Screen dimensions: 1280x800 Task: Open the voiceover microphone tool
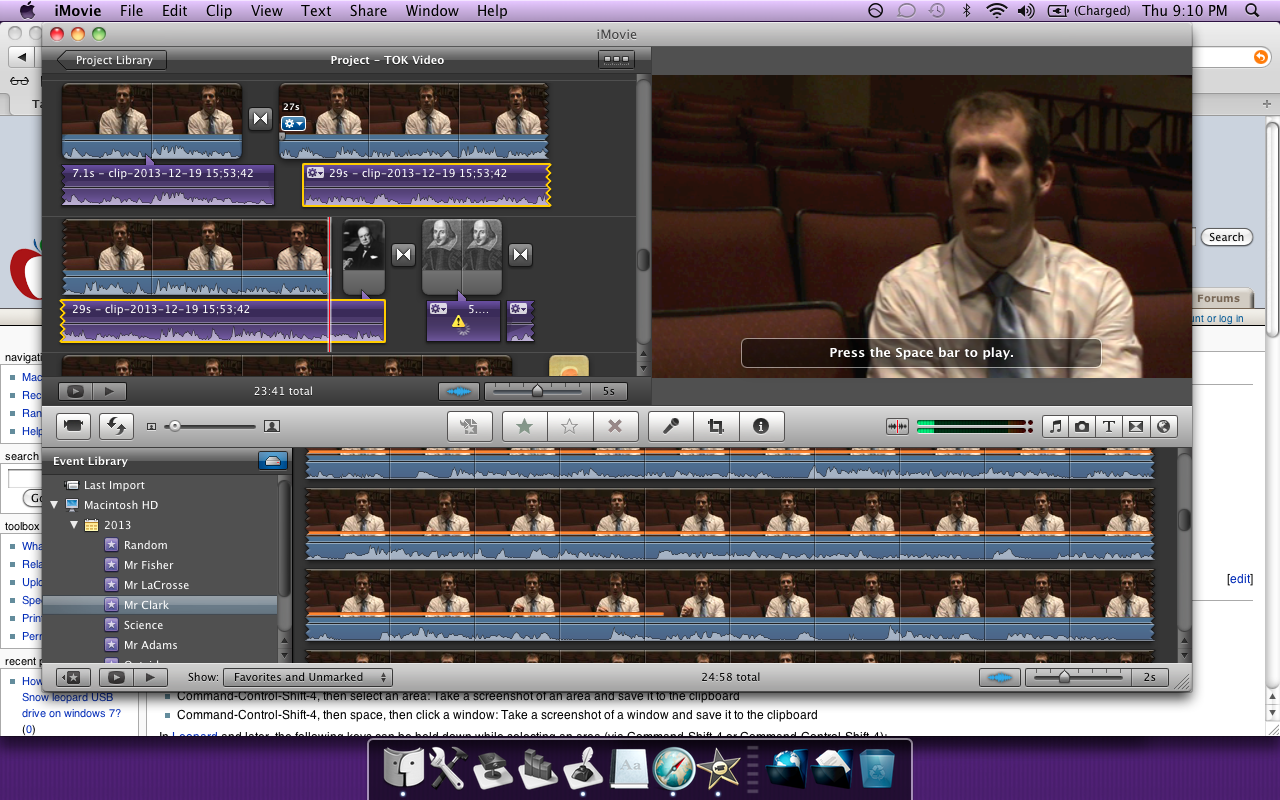pos(671,426)
